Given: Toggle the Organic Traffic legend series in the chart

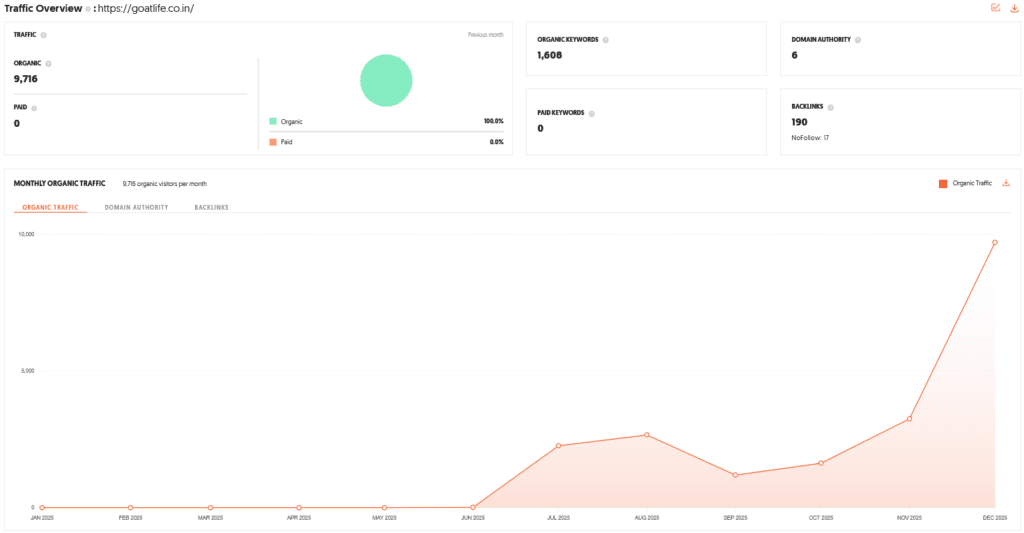Looking at the screenshot, I should pyautogui.click(x=965, y=184).
